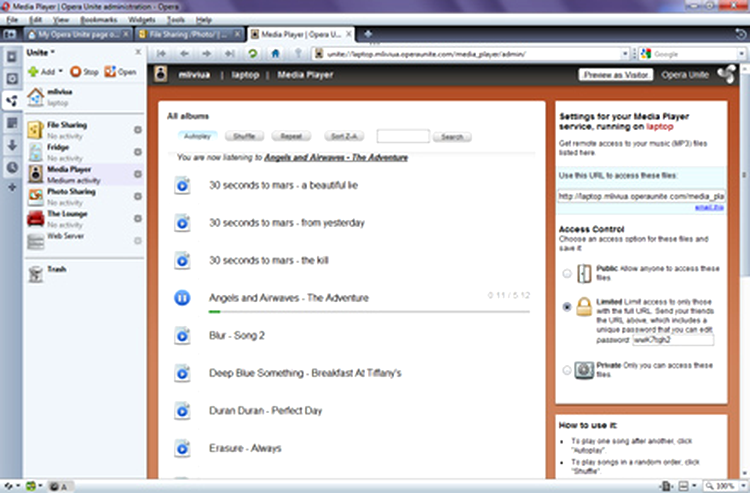Click the Search button

[452, 137]
